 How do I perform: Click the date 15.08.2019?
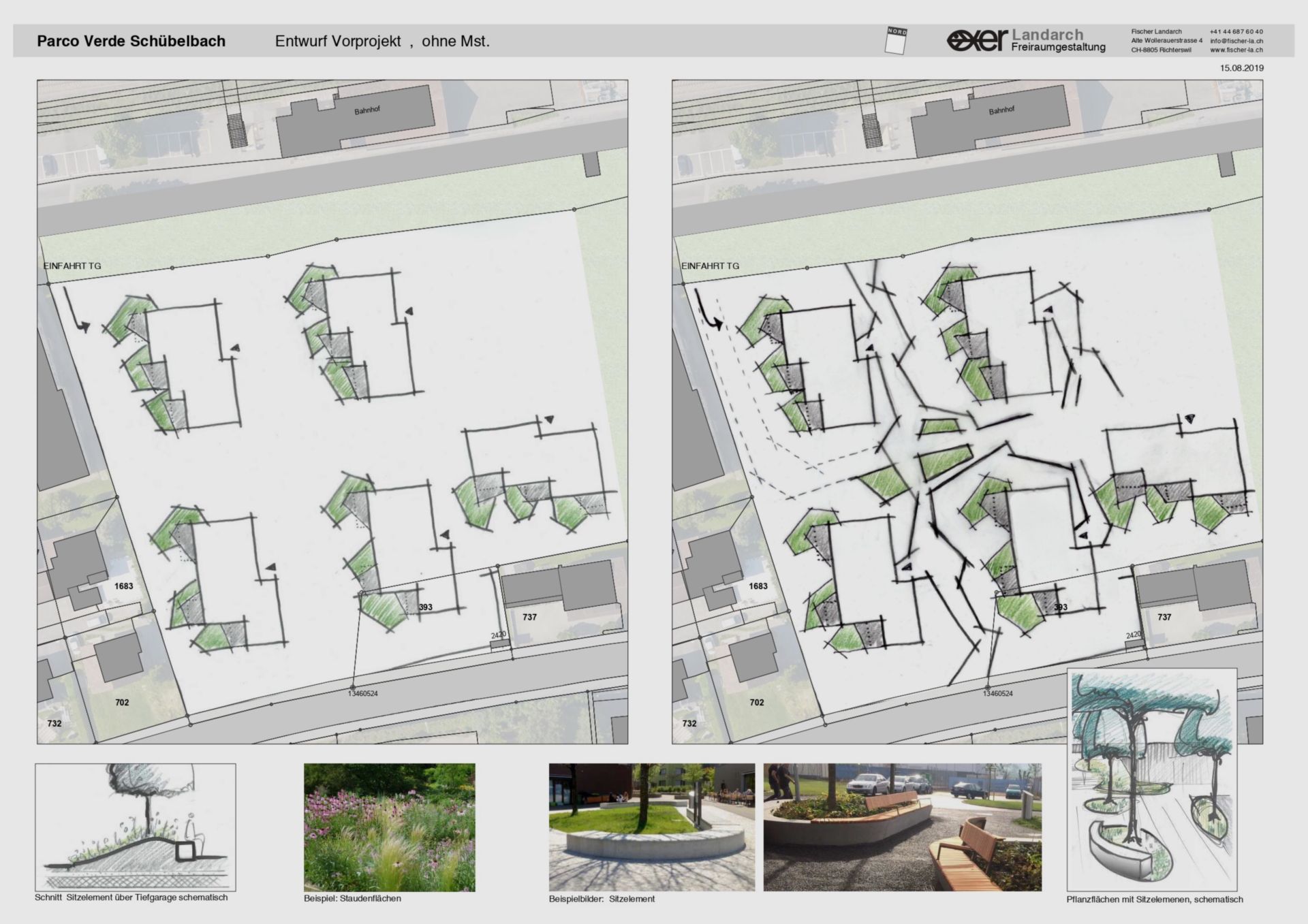coord(1241,68)
